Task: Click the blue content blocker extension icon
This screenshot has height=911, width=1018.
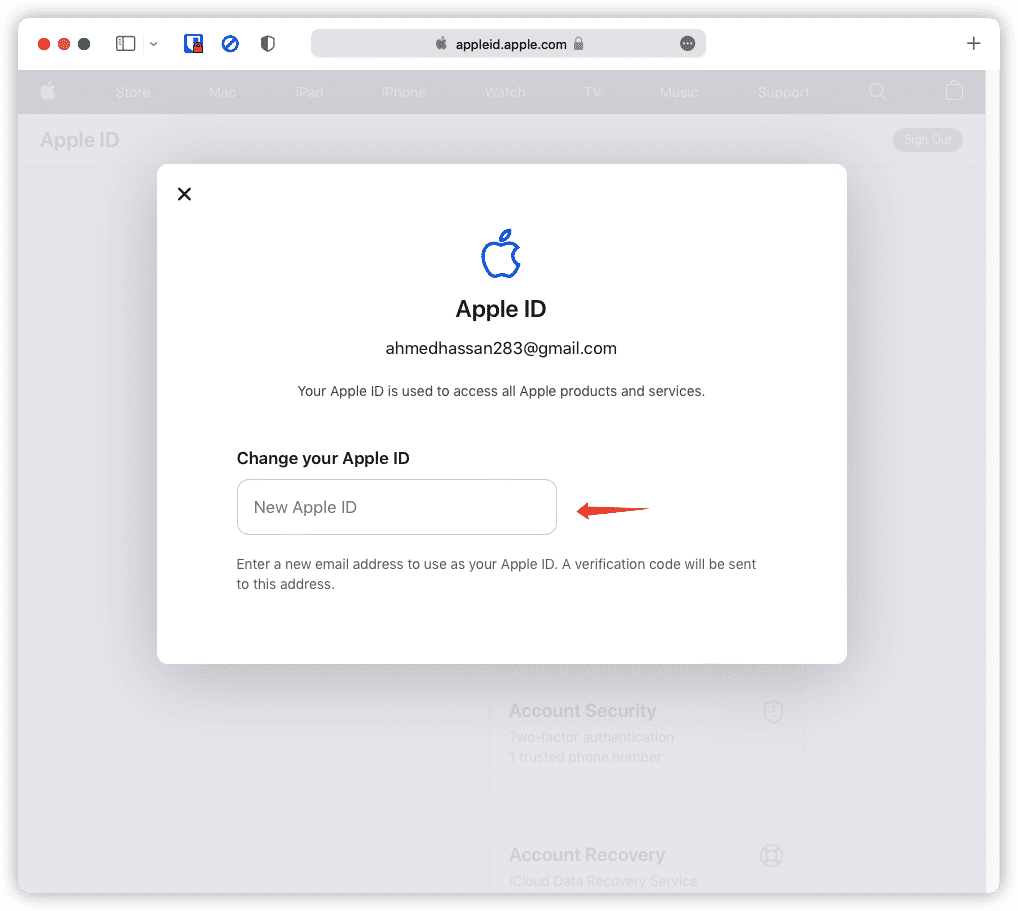Action: (x=230, y=44)
